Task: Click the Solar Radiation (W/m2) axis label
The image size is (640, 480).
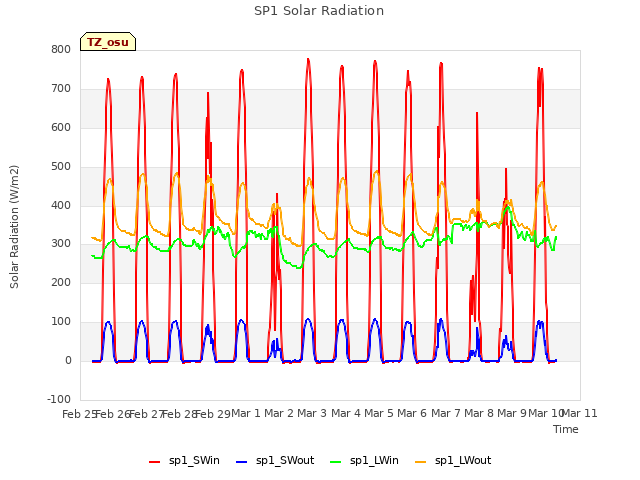Action: tap(14, 227)
